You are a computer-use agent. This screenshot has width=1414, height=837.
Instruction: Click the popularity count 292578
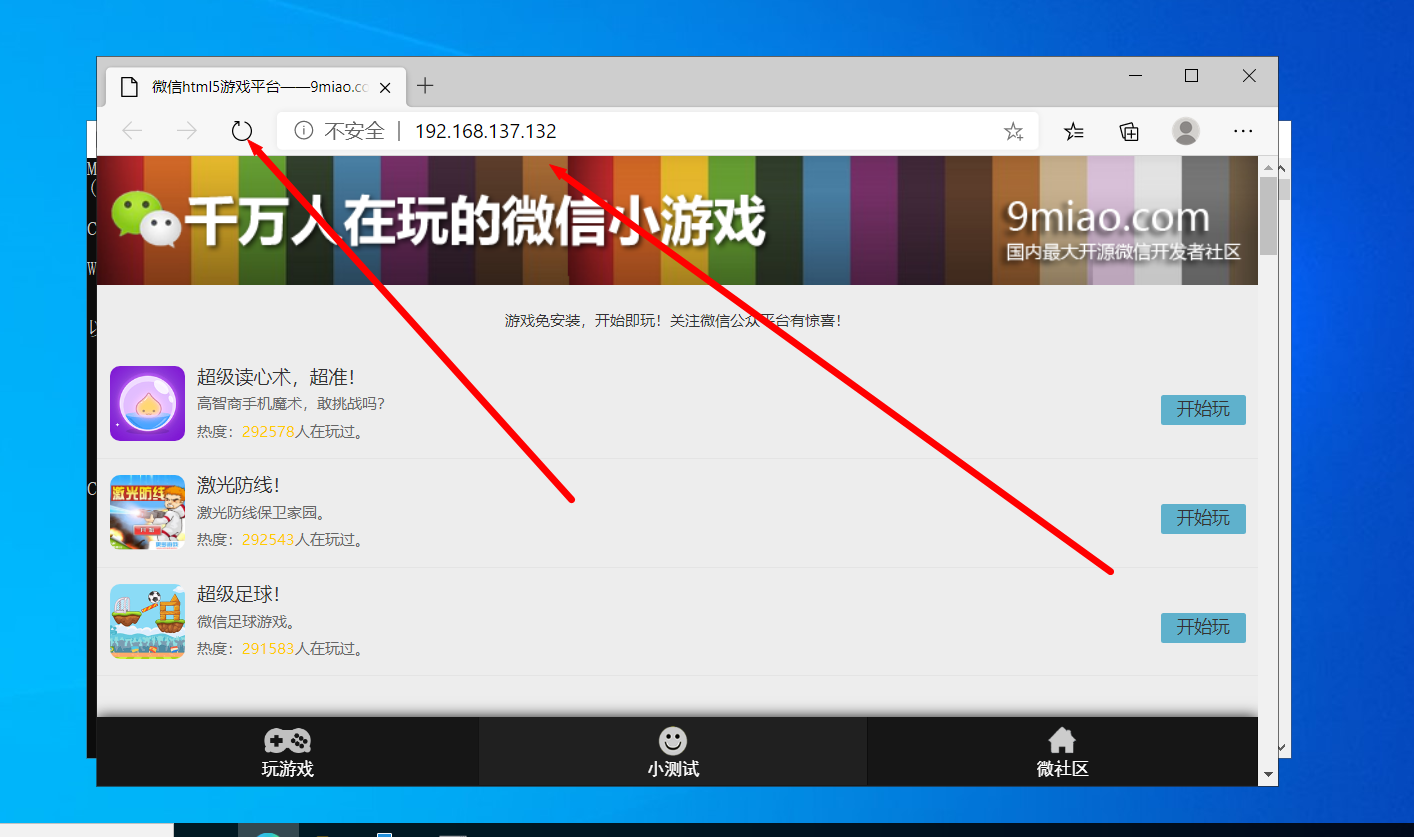pyautogui.click(x=268, y=432)
